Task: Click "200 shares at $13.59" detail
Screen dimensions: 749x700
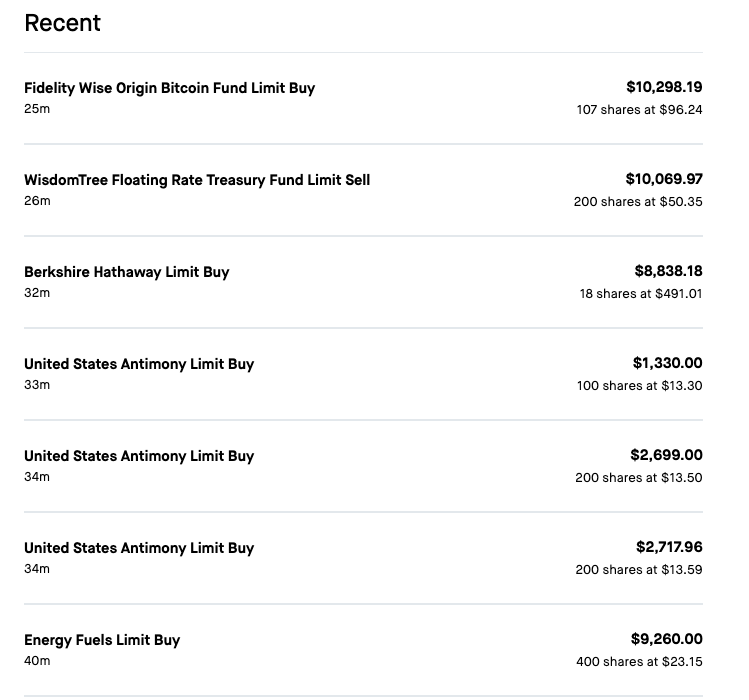Action: (x=638, y=570)
